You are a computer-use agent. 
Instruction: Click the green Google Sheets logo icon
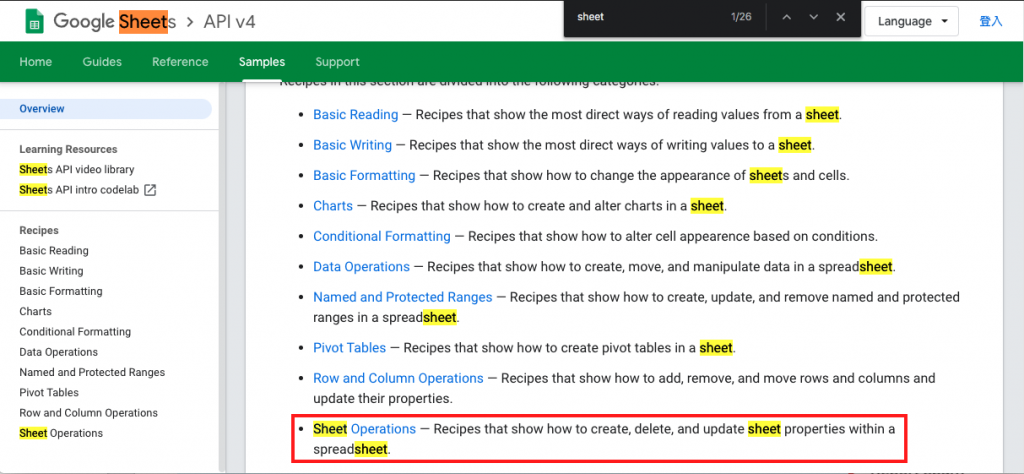point(34,22)
